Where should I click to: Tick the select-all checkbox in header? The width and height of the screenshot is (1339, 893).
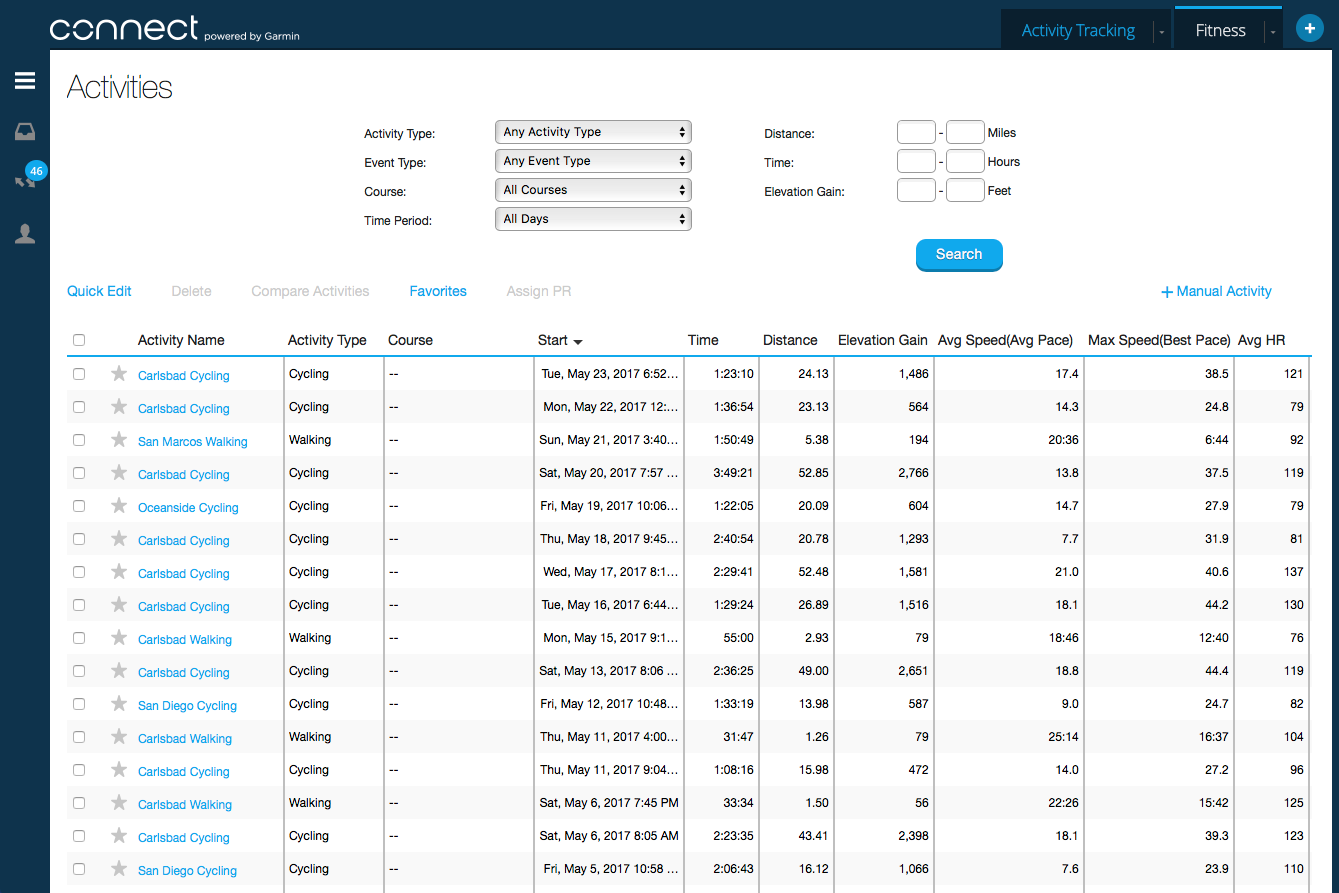coord(79,340)
